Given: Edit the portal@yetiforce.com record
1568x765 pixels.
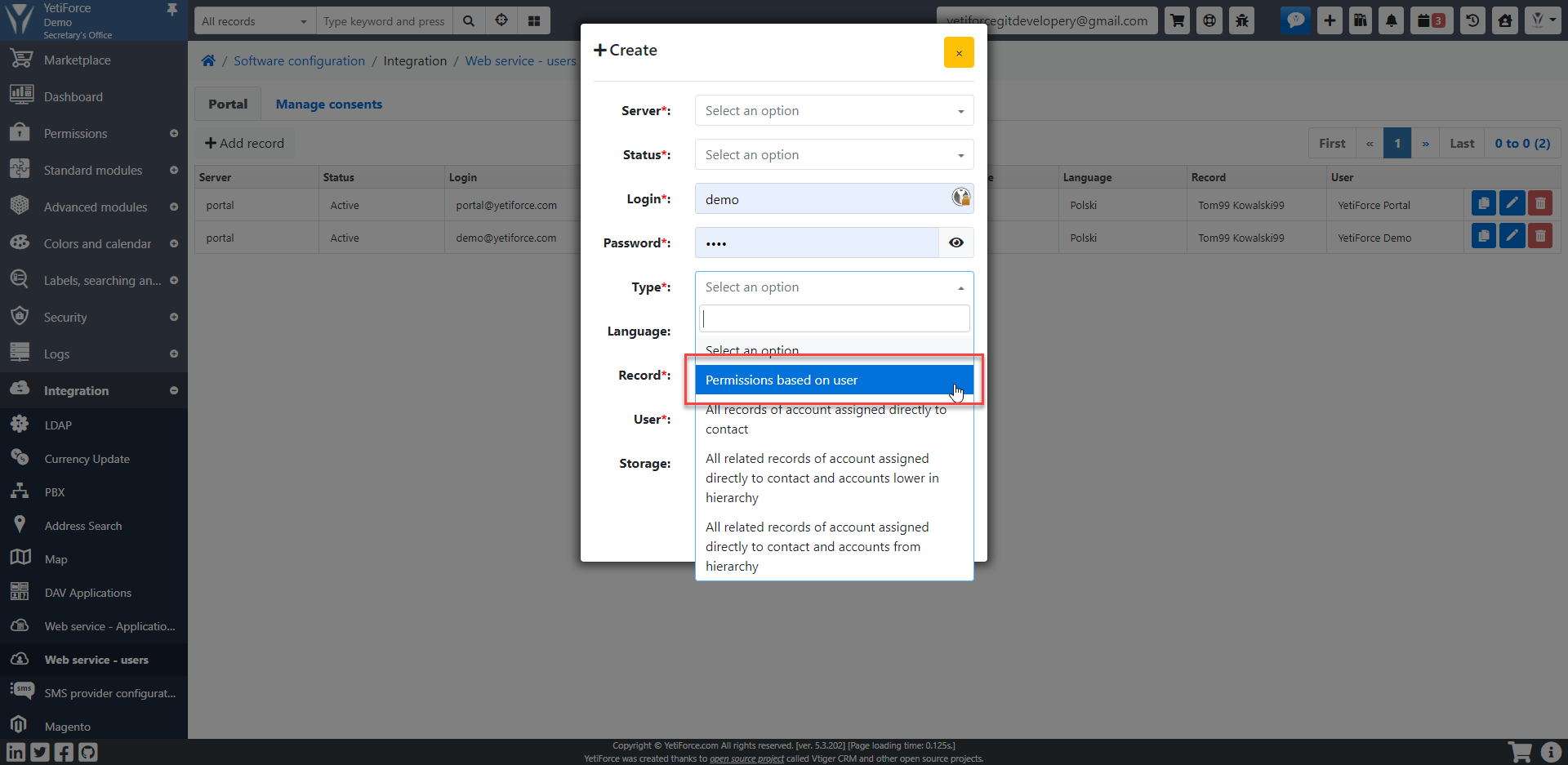Looking at the screenshot, I should (x=1512, y=204).
